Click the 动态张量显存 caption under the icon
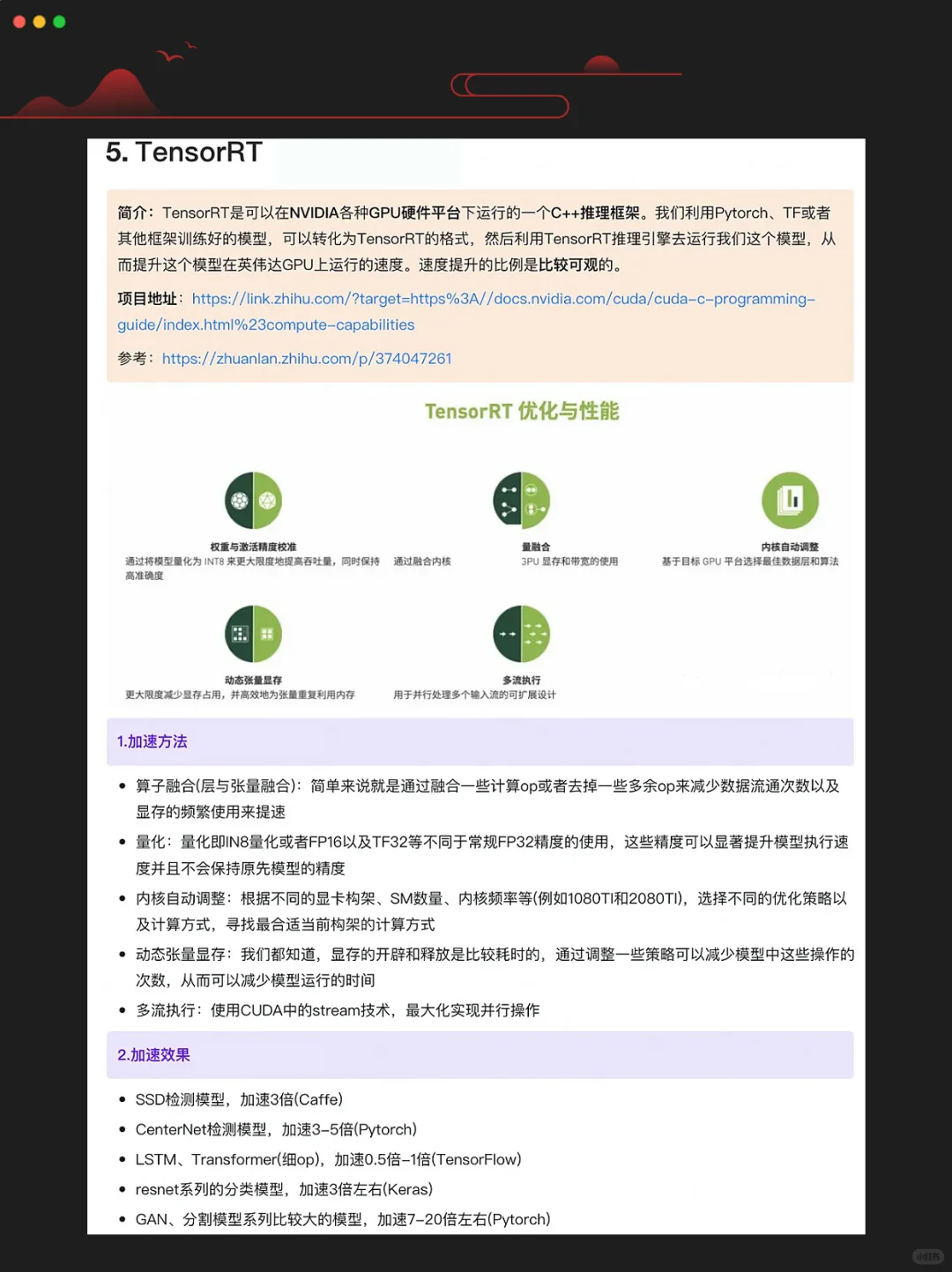Screen dimensions: 952x1272 tap(253, 681)
